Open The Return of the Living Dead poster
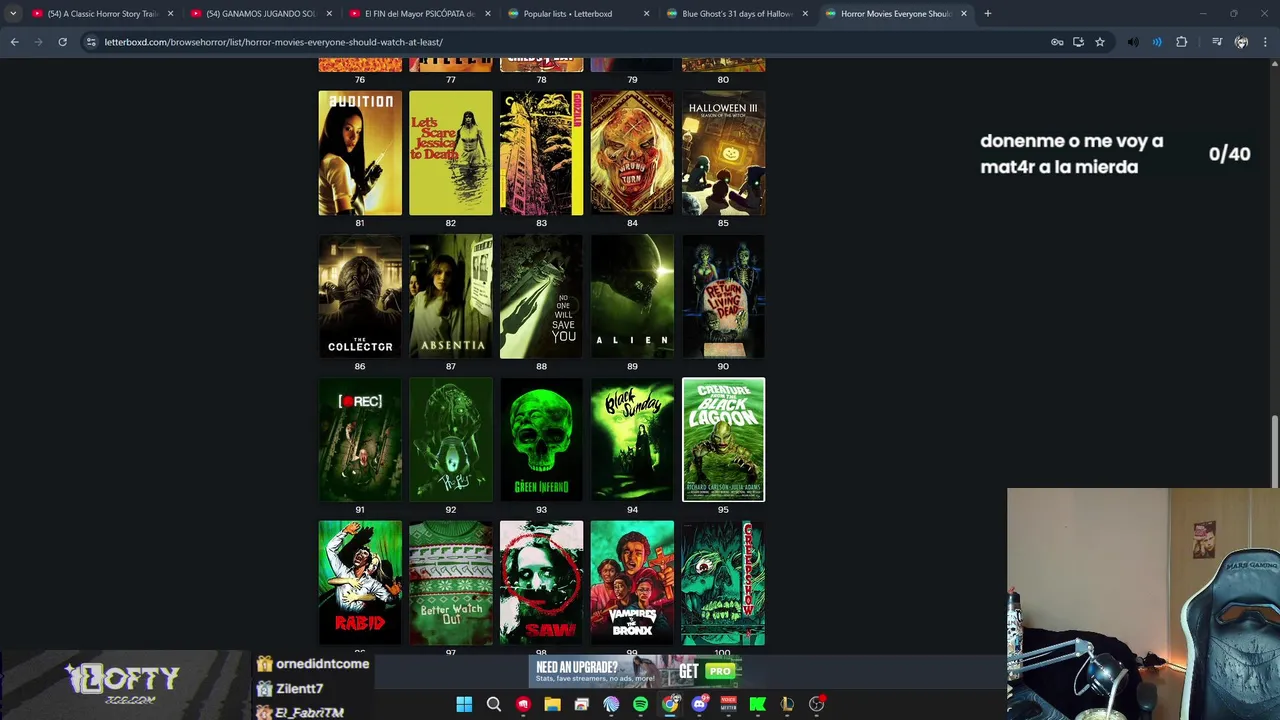 [723, 296]
